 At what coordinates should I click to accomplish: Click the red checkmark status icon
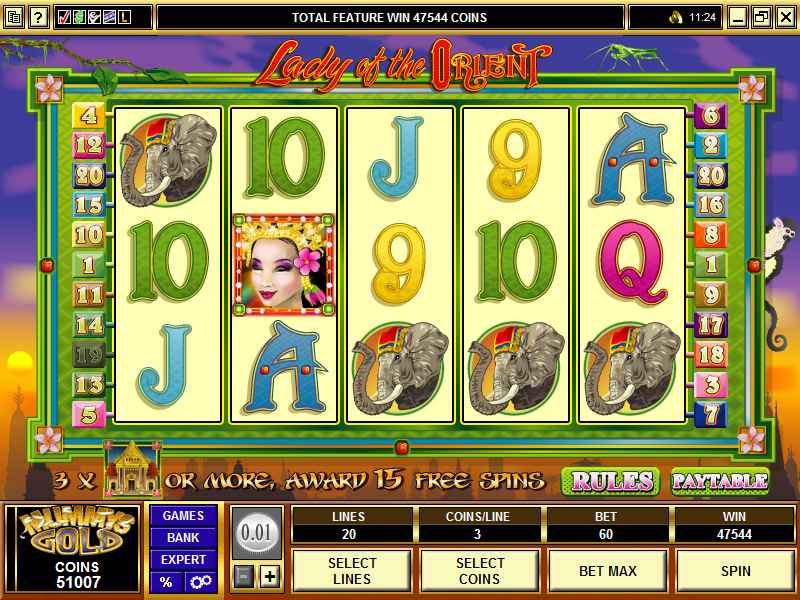(x=64, y=17)
